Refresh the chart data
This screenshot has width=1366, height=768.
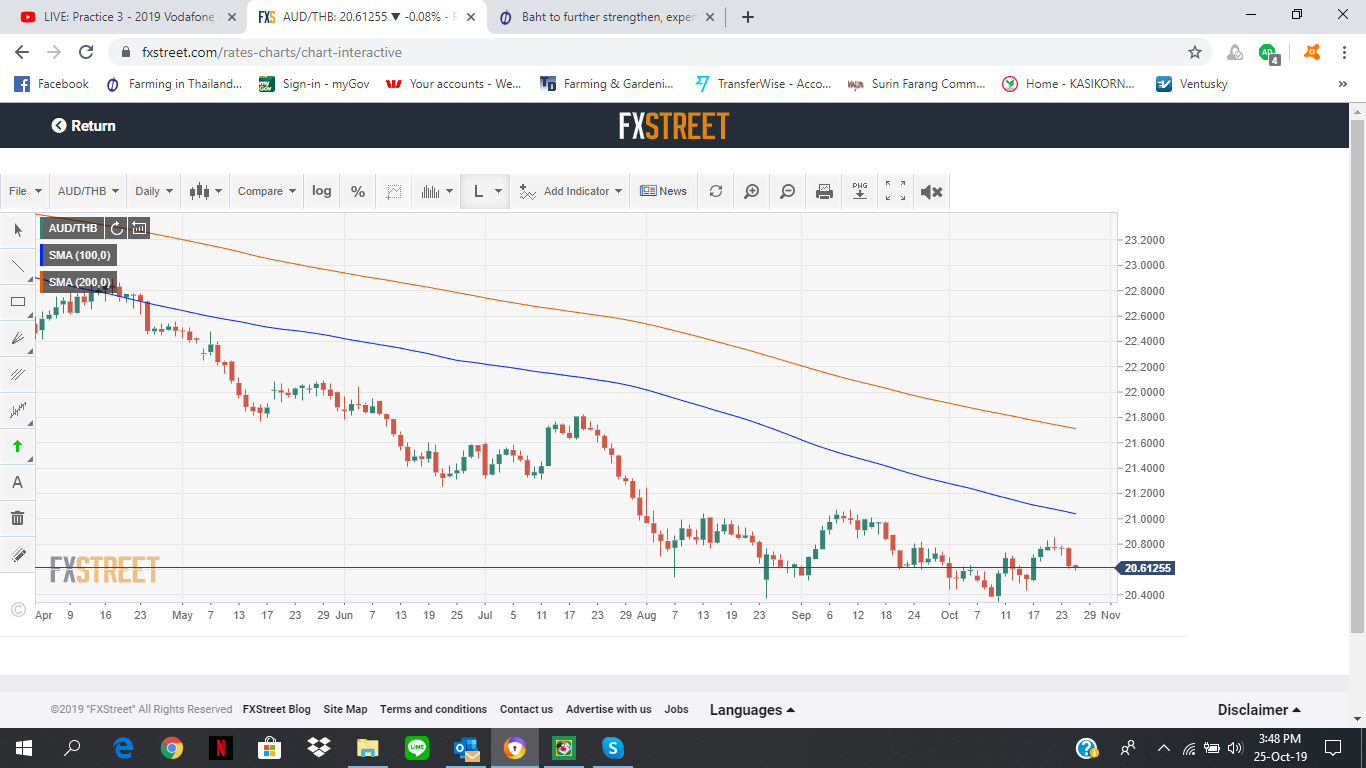(715, 191)
